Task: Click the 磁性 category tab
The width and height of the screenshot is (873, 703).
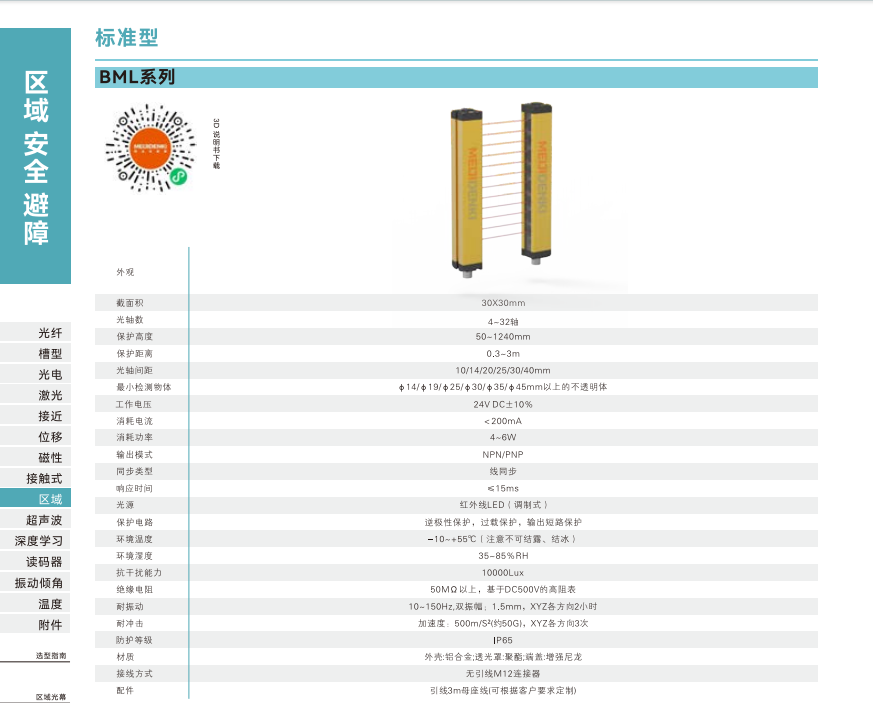Action: tap(49, 458)
